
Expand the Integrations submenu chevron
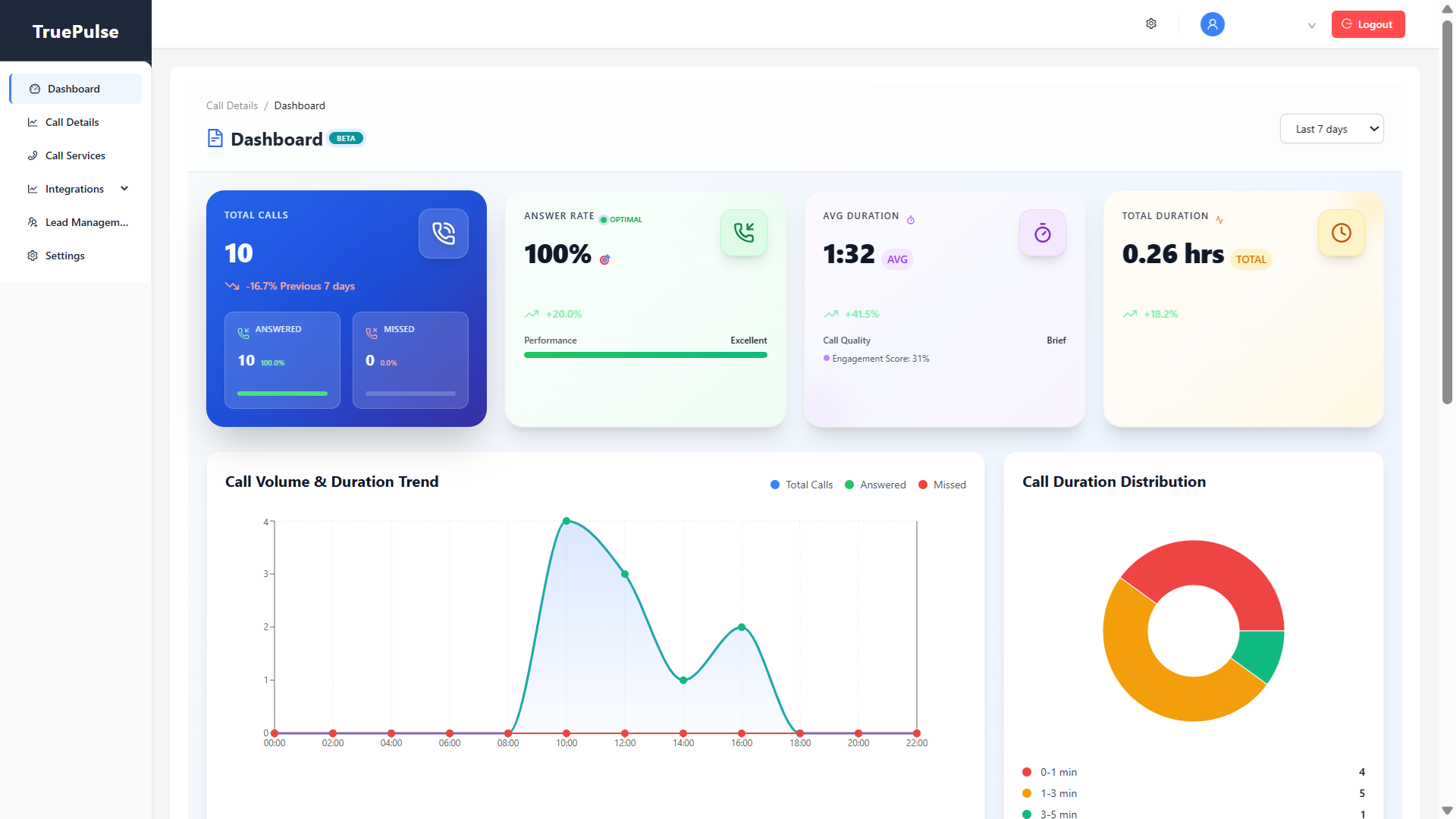pyautogui.click(x=124, y=189)
